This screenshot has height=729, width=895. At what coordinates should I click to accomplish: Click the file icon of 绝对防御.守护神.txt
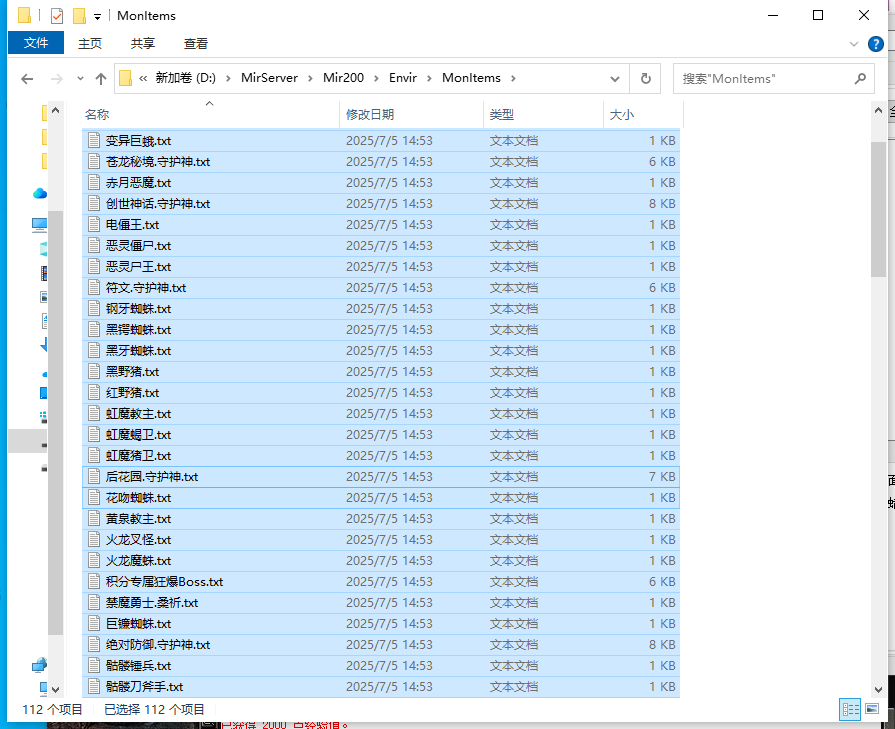coord(94,645)
